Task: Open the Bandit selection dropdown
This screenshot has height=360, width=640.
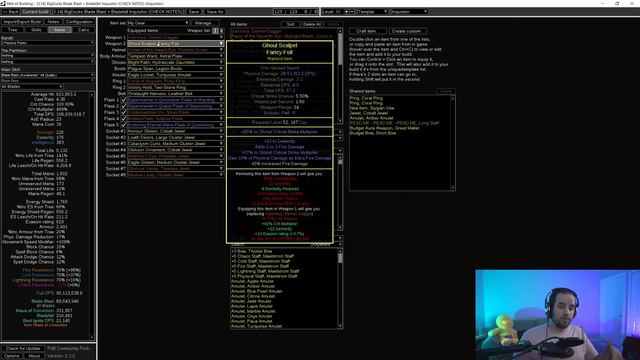Action: tap(47, 42)
